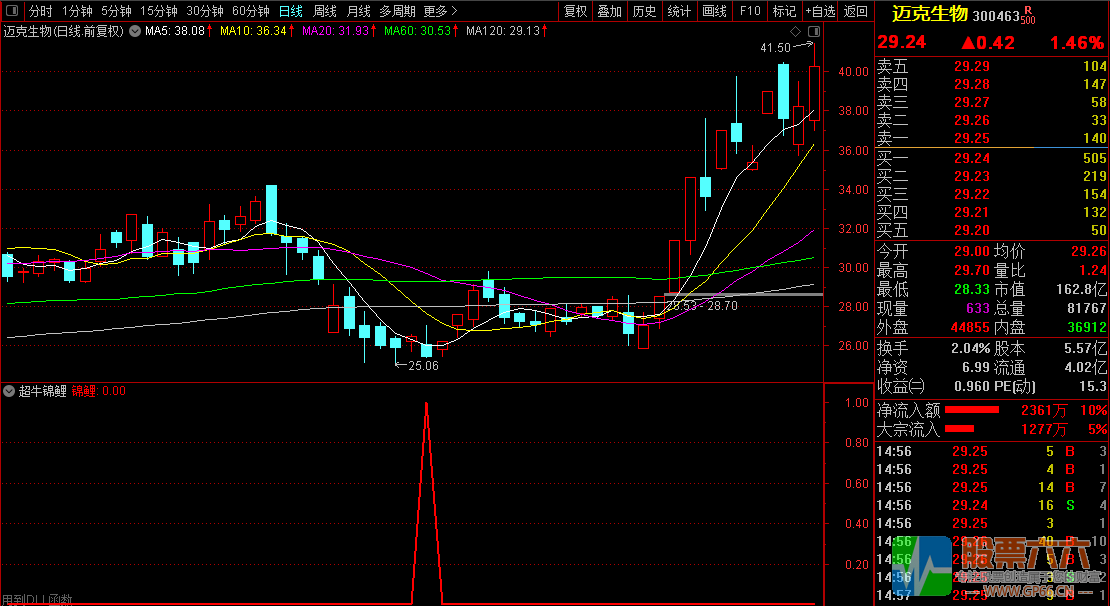The width and height of the screenshot is (1110, 606).
Task: Open F10 company information
Action: tap(749, 11)
